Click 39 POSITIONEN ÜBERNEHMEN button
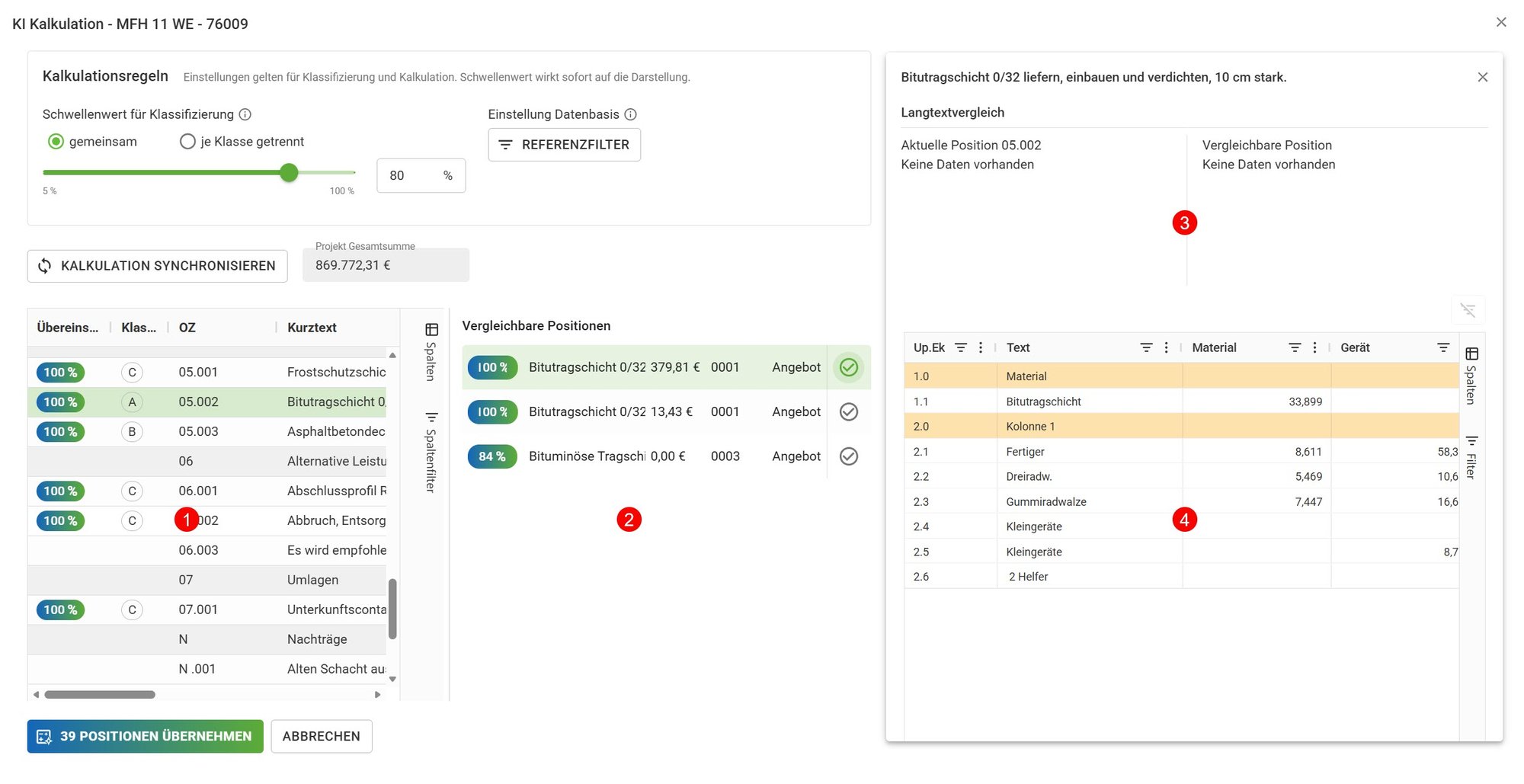 (146, 737)
